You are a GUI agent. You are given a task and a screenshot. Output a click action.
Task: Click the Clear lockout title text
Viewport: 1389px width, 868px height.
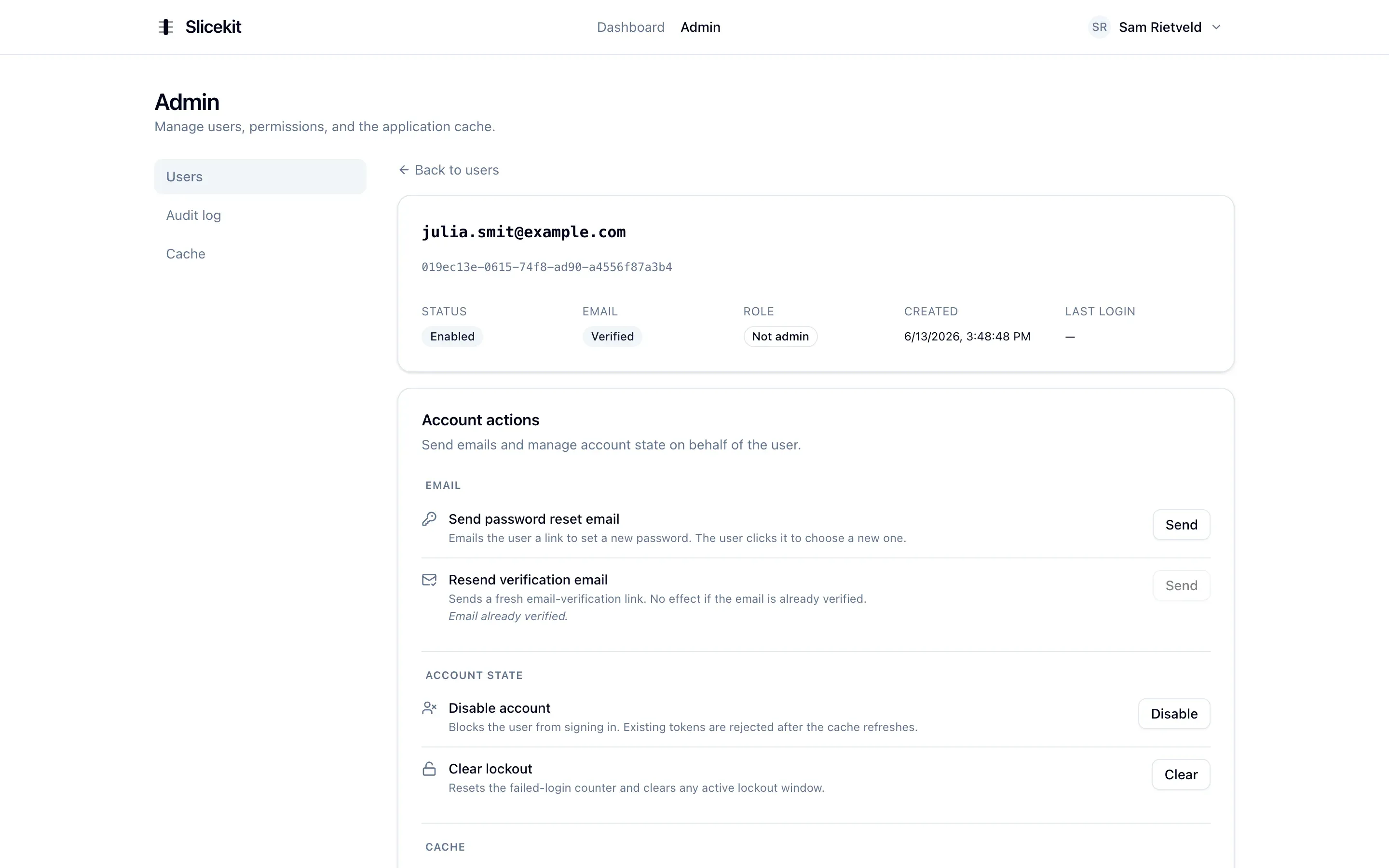click(490, 769)
